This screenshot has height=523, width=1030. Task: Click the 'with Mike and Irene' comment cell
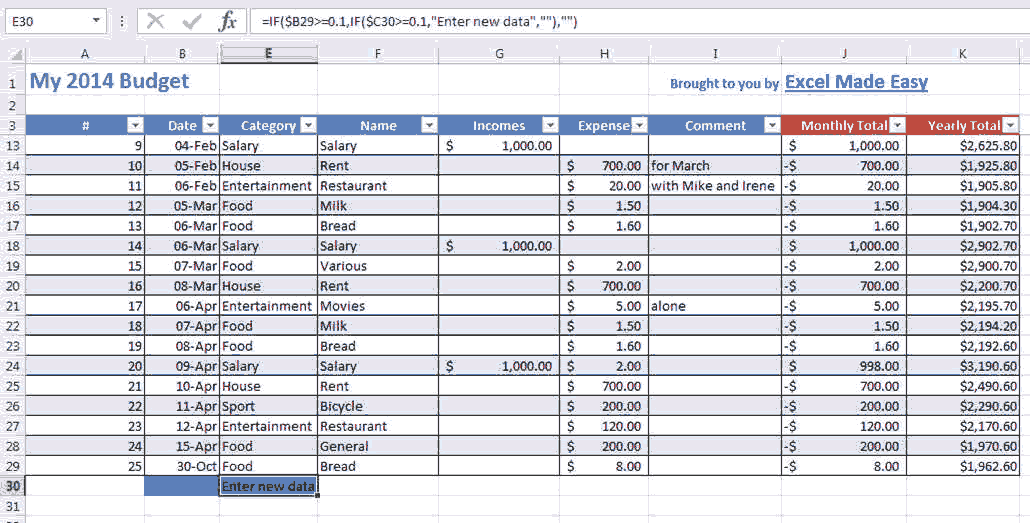coord(713,186)
